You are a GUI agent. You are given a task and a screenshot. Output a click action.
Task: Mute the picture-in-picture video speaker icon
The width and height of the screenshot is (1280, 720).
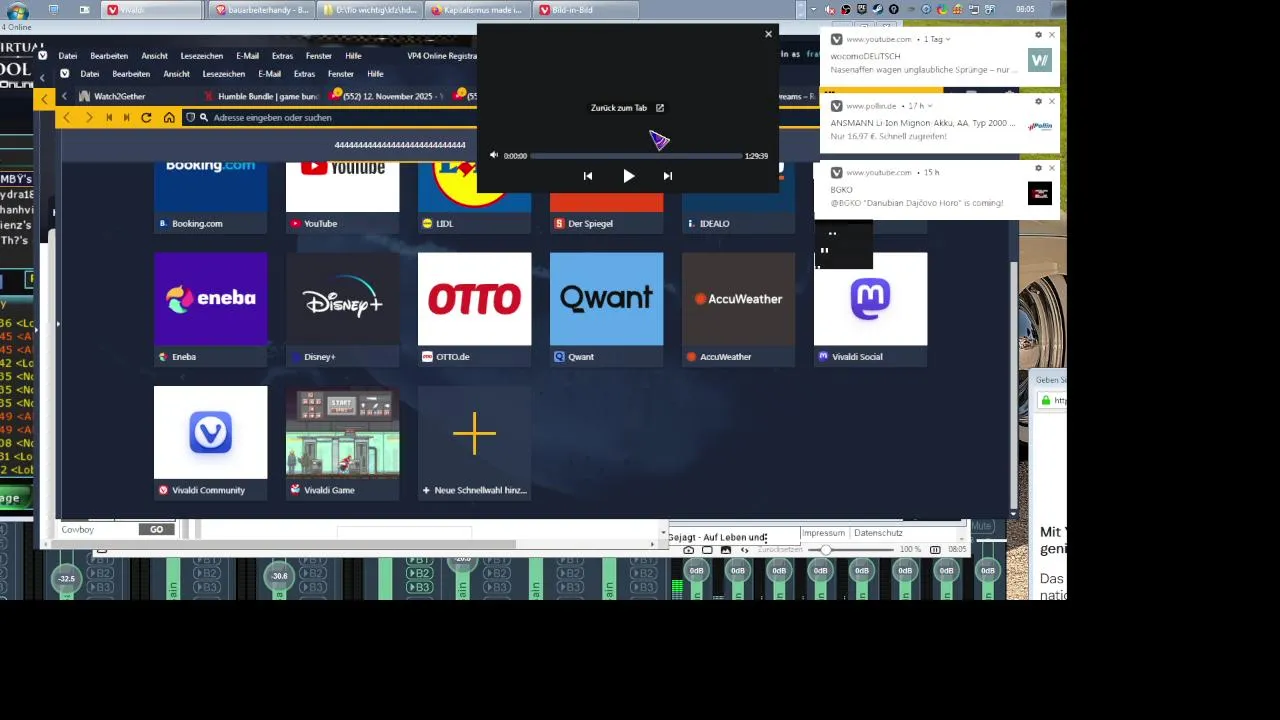(493, 156)
